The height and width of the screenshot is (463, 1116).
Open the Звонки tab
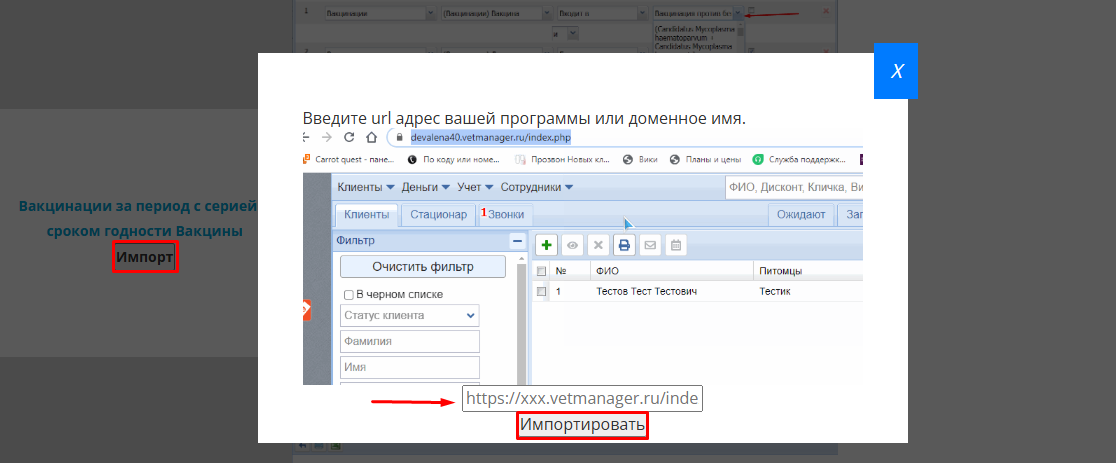[505, 214]
